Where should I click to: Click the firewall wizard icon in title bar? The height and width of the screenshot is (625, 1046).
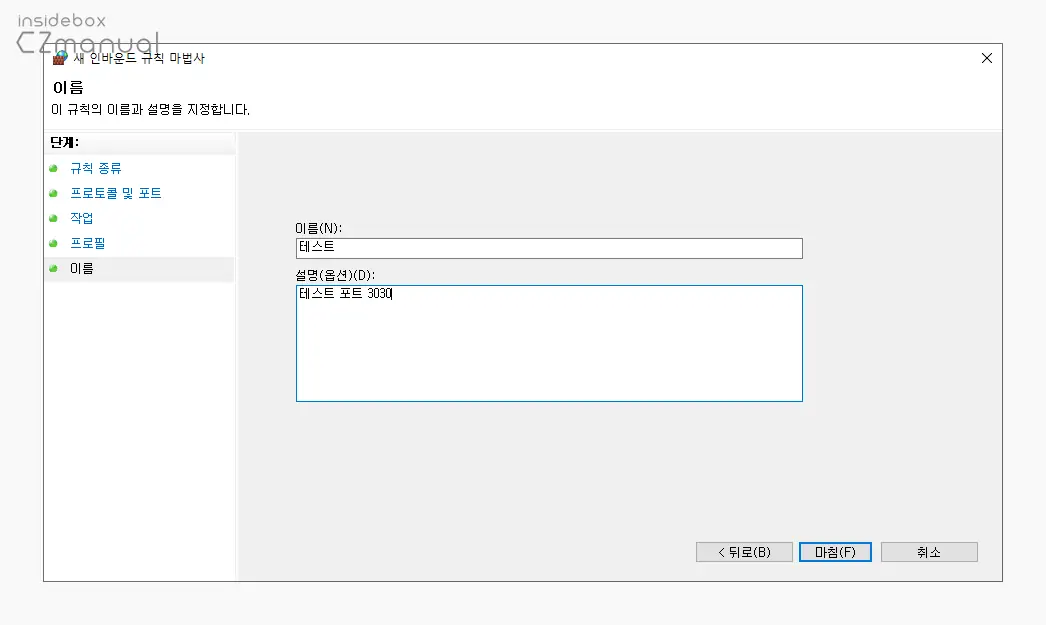60,58
